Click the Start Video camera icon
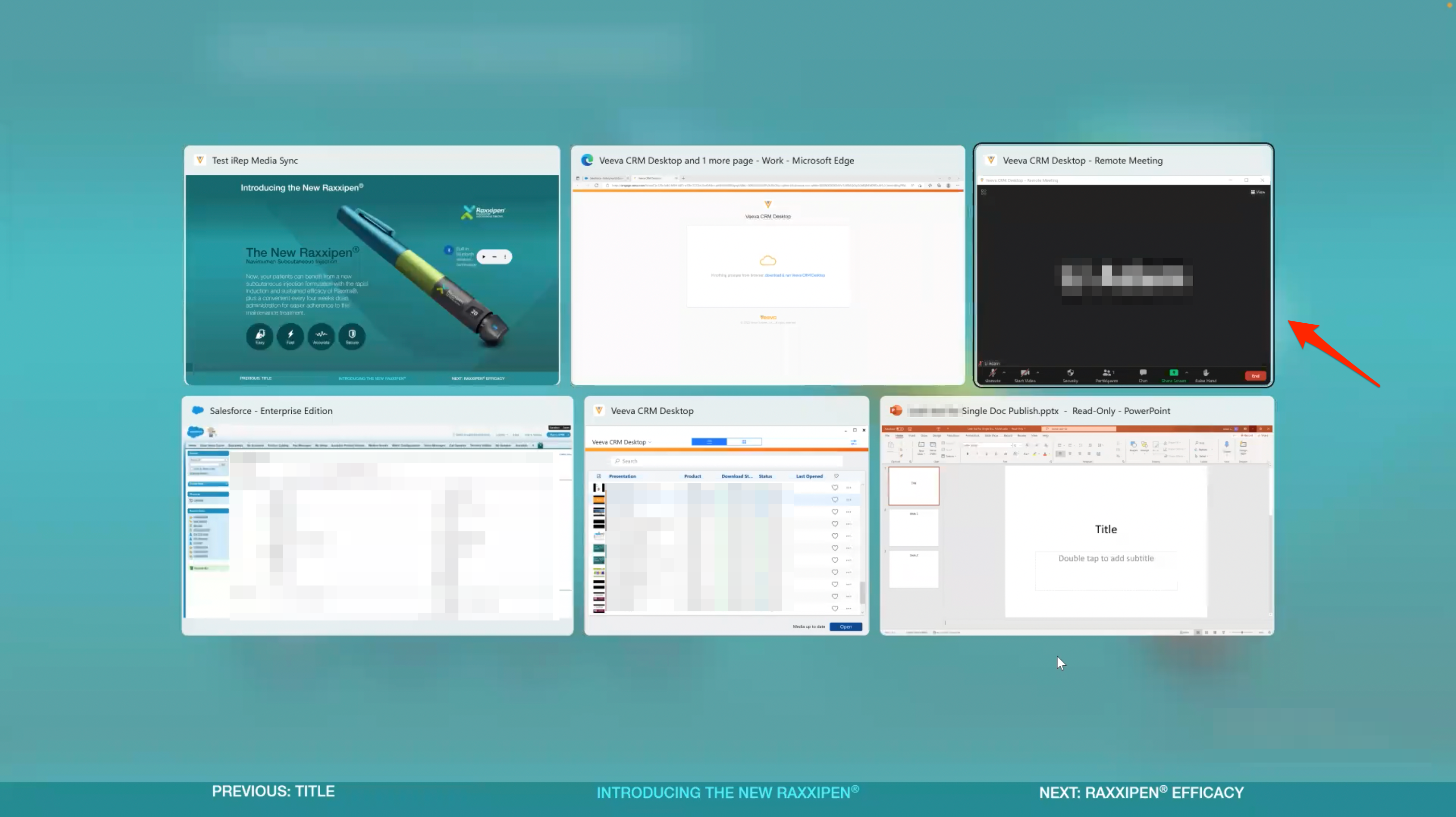 (1024, 373)
